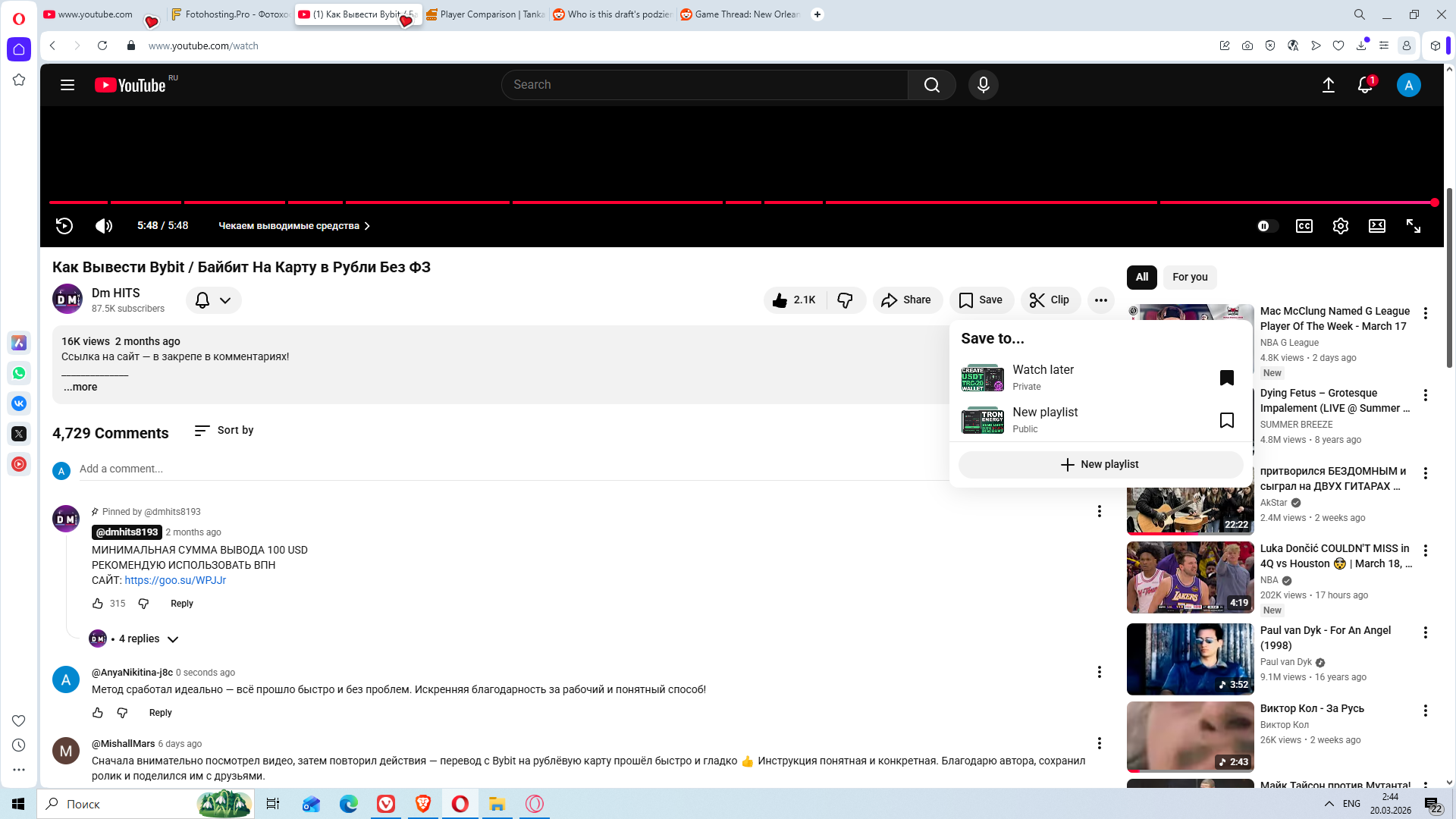Click the Clip scissors button
Image resolution: width=1456 pixels, height=819 pixels.
(1050, 300)
